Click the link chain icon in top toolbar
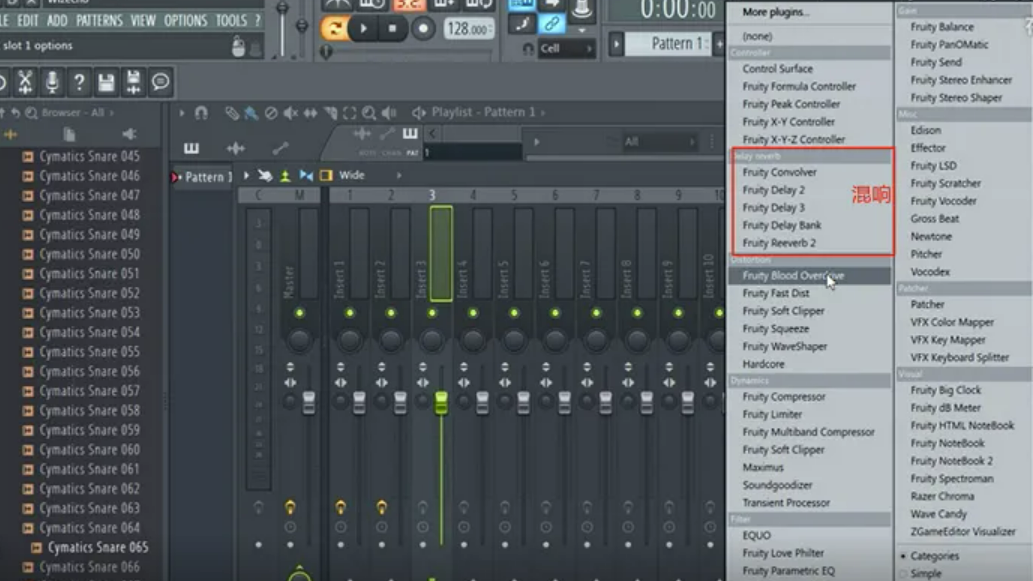The width and height of the screenshot is (1033, 581). tap(551, 24)
